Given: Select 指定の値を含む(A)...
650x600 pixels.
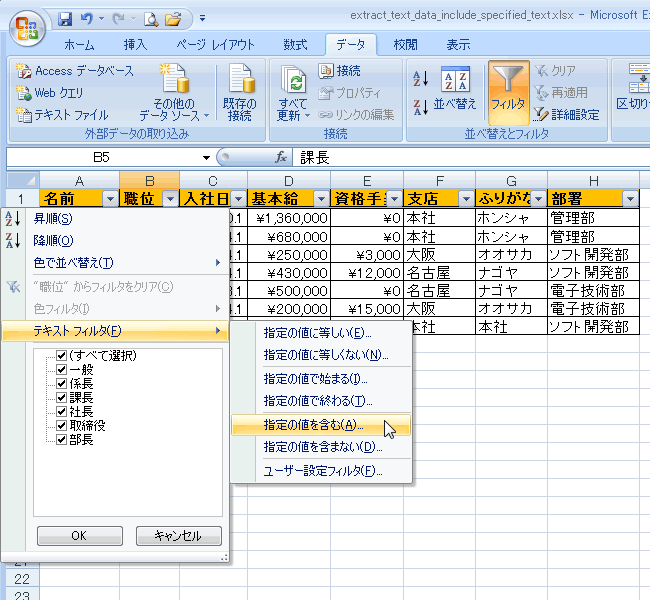Looking at the screenshot, I should coord(321,425).
